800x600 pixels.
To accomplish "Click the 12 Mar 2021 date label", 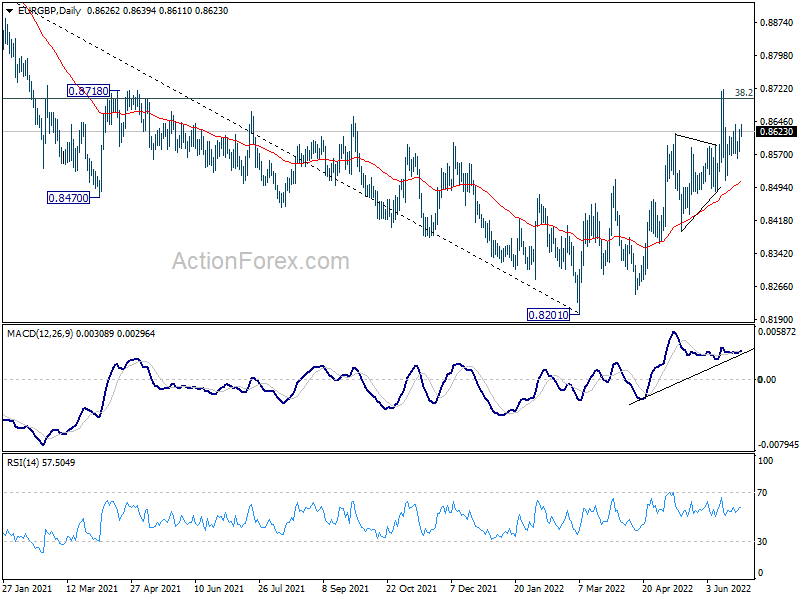I will pyautogui.click(x=92, y=589).
